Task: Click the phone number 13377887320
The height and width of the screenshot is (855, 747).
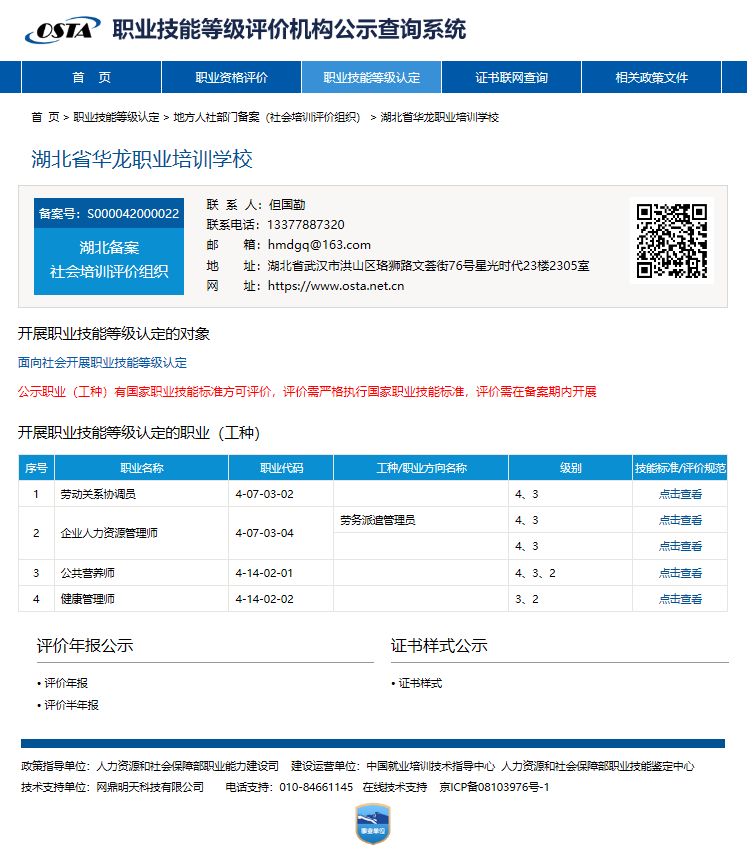Action: pyautogui.click(x=306, y=225)
